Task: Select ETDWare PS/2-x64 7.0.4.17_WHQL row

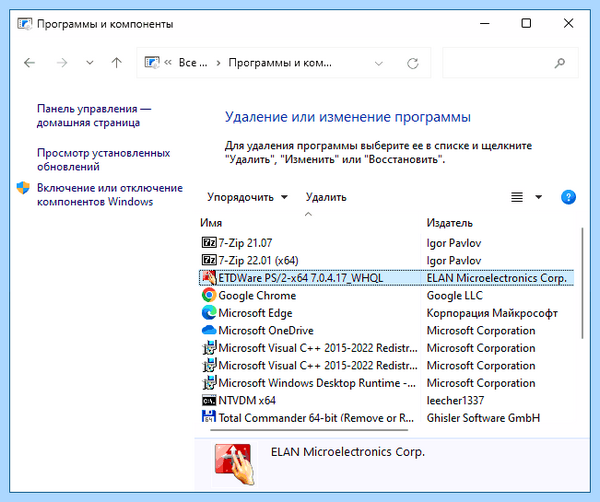Action: (386, 278)
